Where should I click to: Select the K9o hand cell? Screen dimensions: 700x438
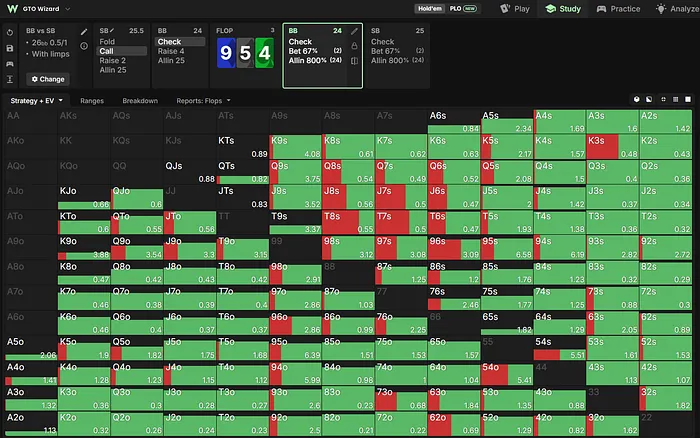click(83, 247)
